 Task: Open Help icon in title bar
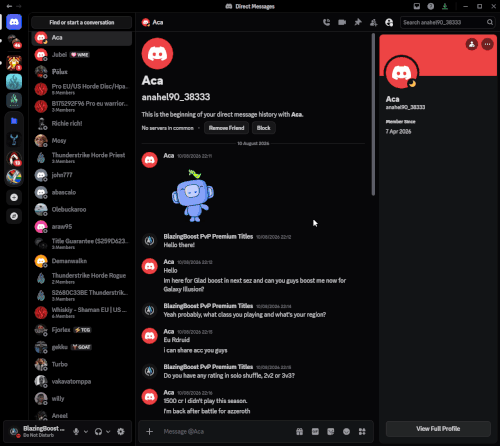tap(431, 6)
